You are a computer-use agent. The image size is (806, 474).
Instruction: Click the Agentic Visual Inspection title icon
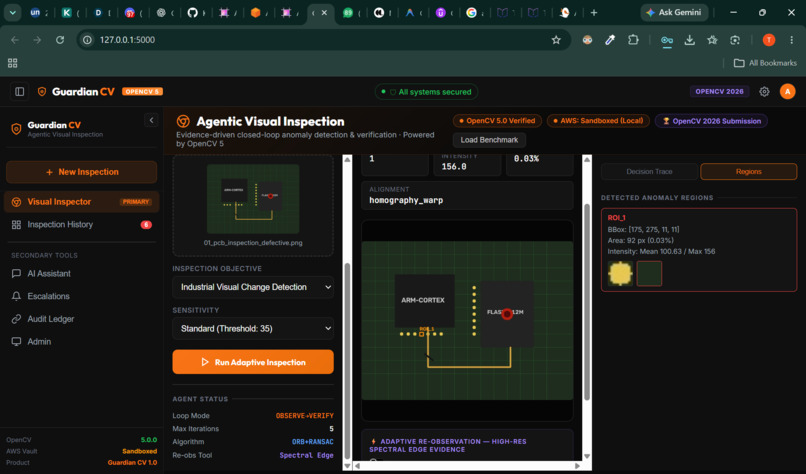coord(183,121)
